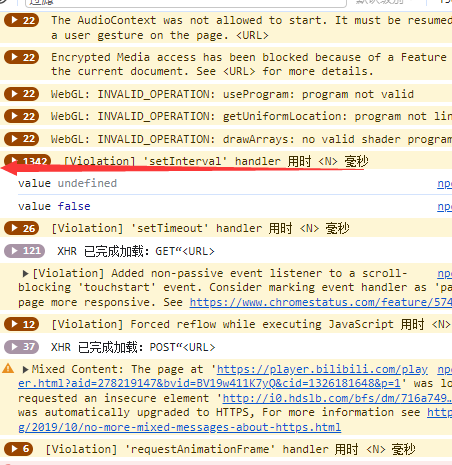Expand the drawArrays warning group badge
This screenshot has width=452, height=465.
pos(21,139)
